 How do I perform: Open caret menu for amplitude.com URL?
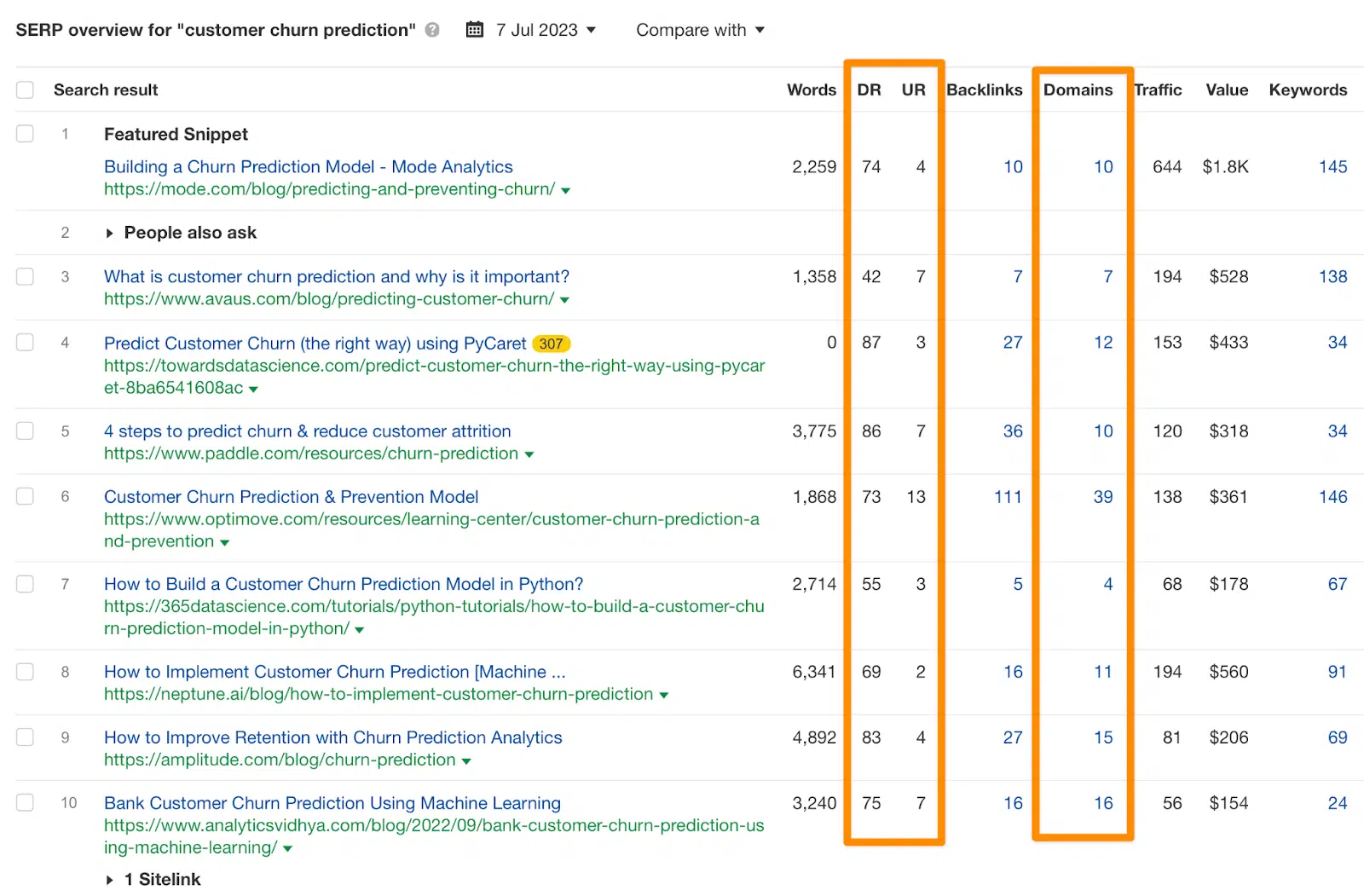click(466, 760)
